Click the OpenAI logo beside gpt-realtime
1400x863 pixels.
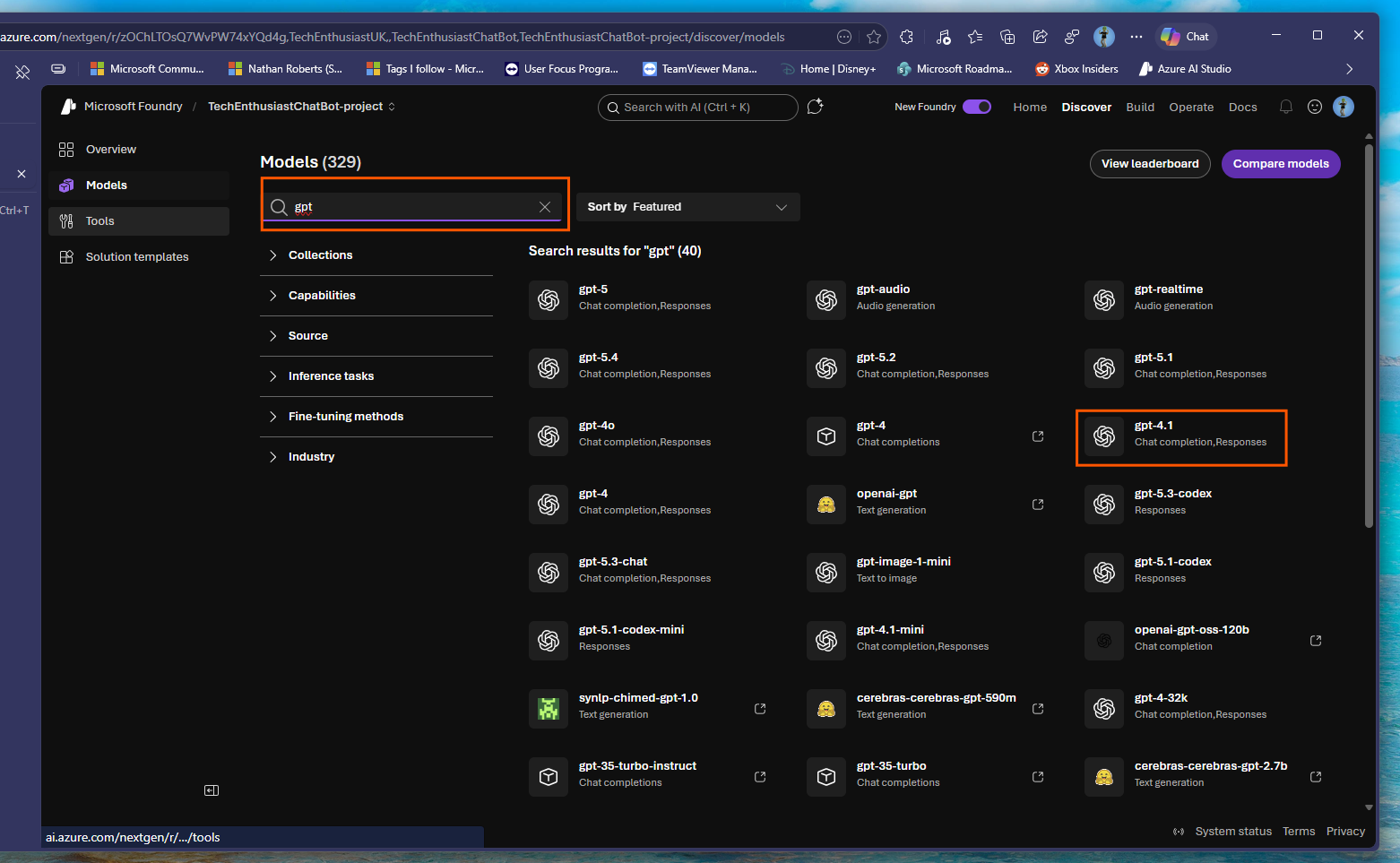[x=1104, y=300]
